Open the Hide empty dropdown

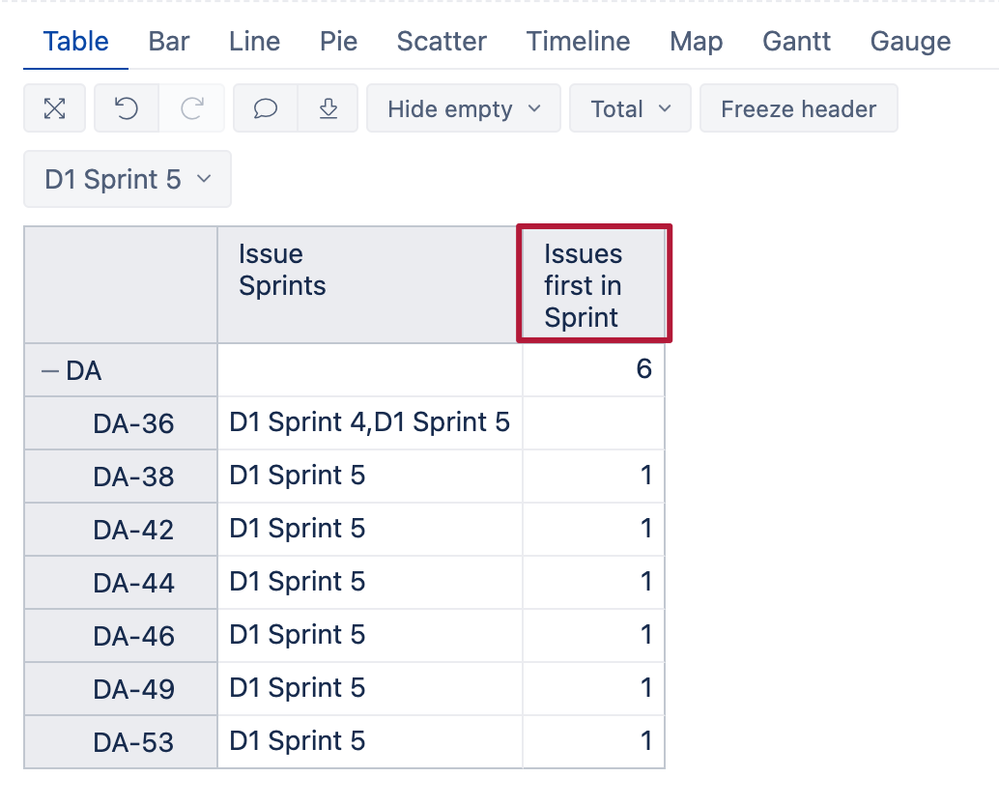464,109
